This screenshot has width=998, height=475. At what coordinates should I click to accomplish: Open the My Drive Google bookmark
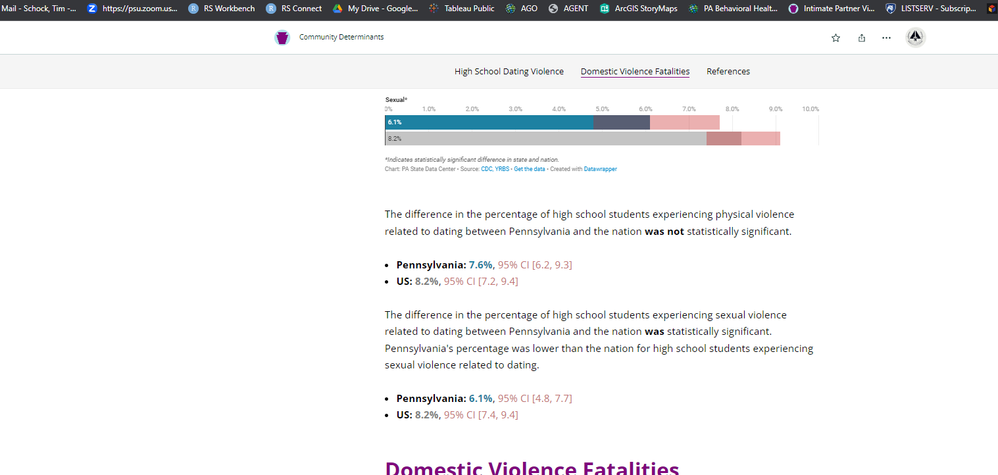coord(375,8)
